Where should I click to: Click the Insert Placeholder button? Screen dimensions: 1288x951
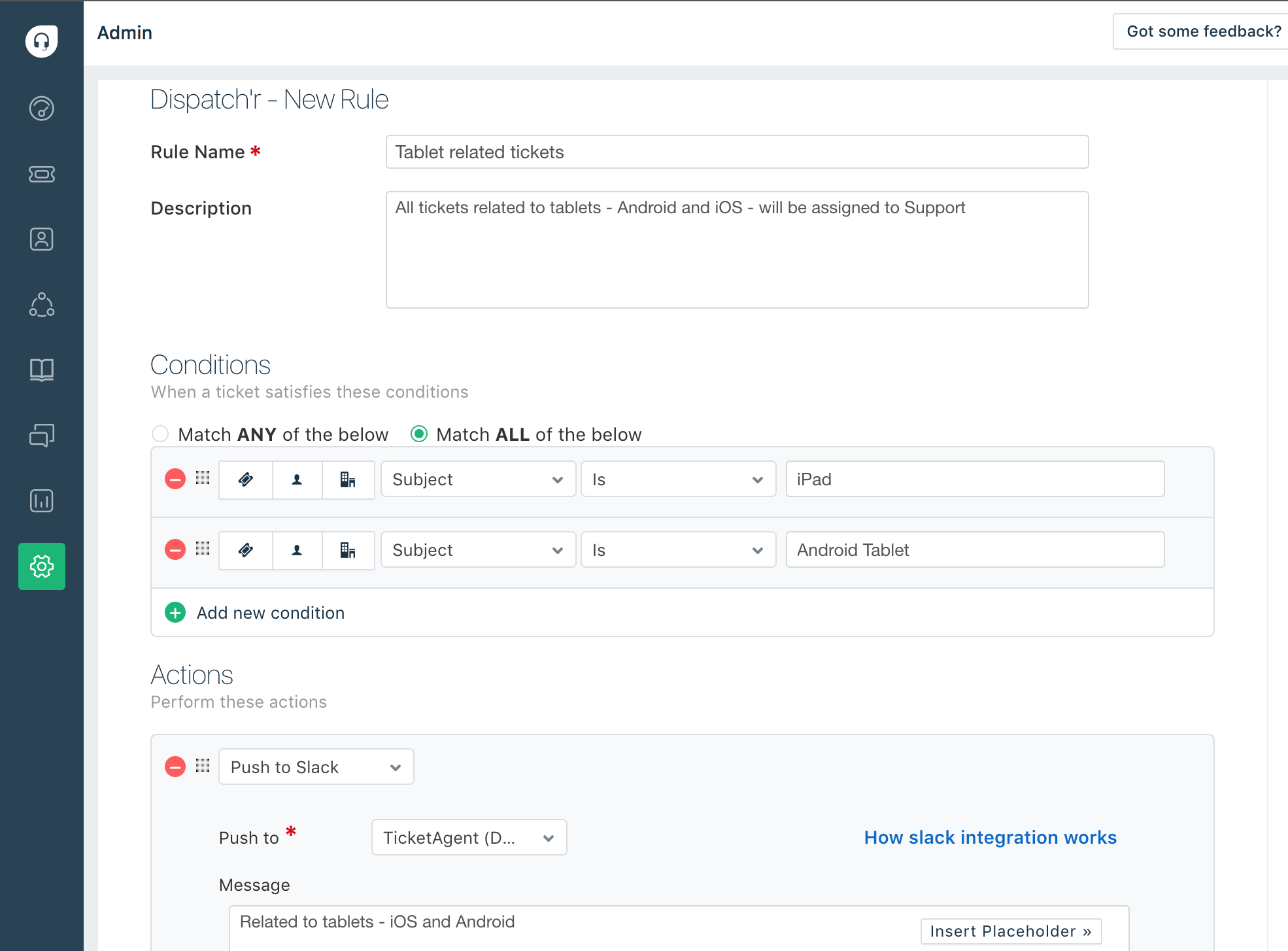pyautogui.click(x=1011, y=931)
